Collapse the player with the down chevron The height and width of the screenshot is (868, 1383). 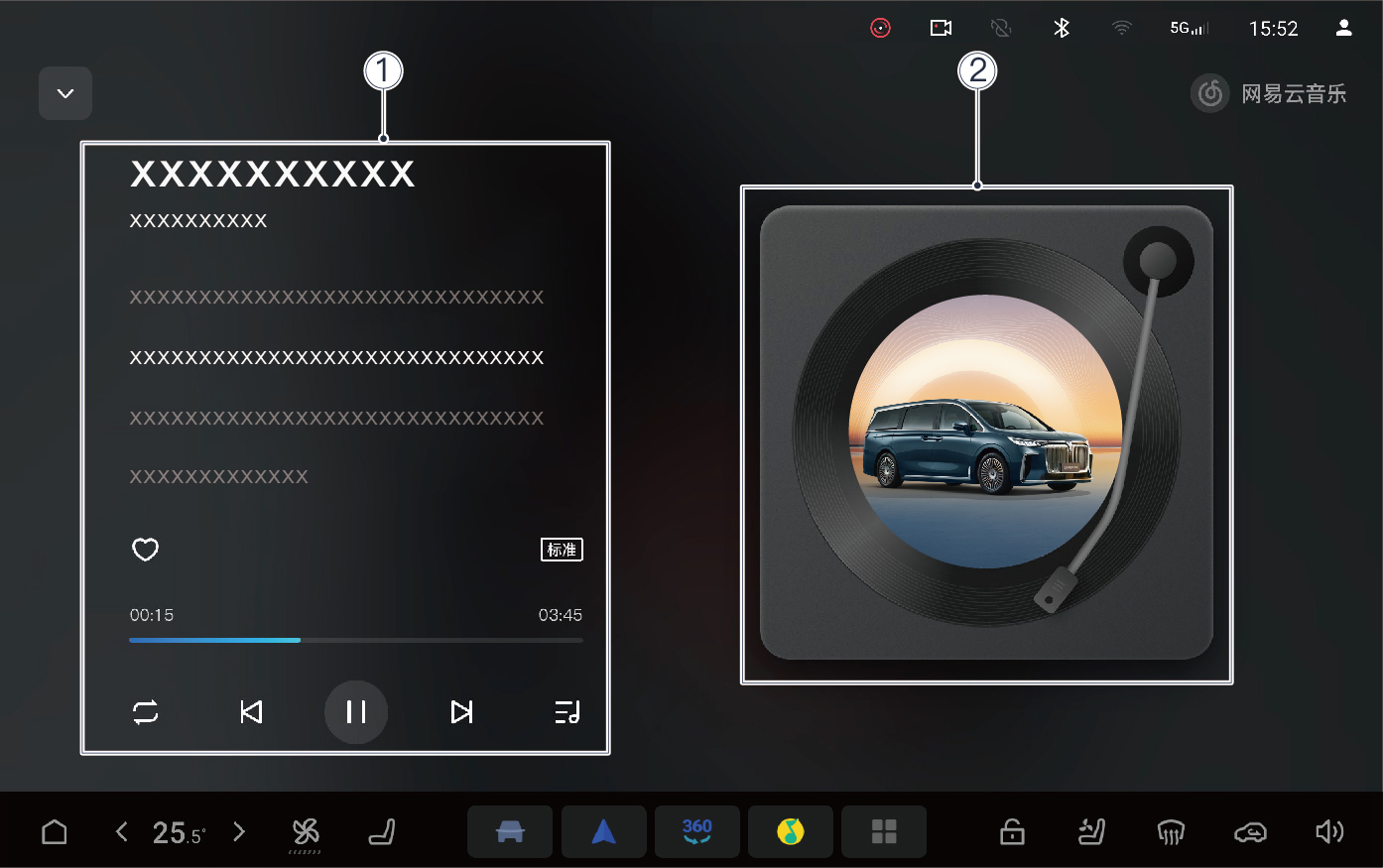click(65, 93)
